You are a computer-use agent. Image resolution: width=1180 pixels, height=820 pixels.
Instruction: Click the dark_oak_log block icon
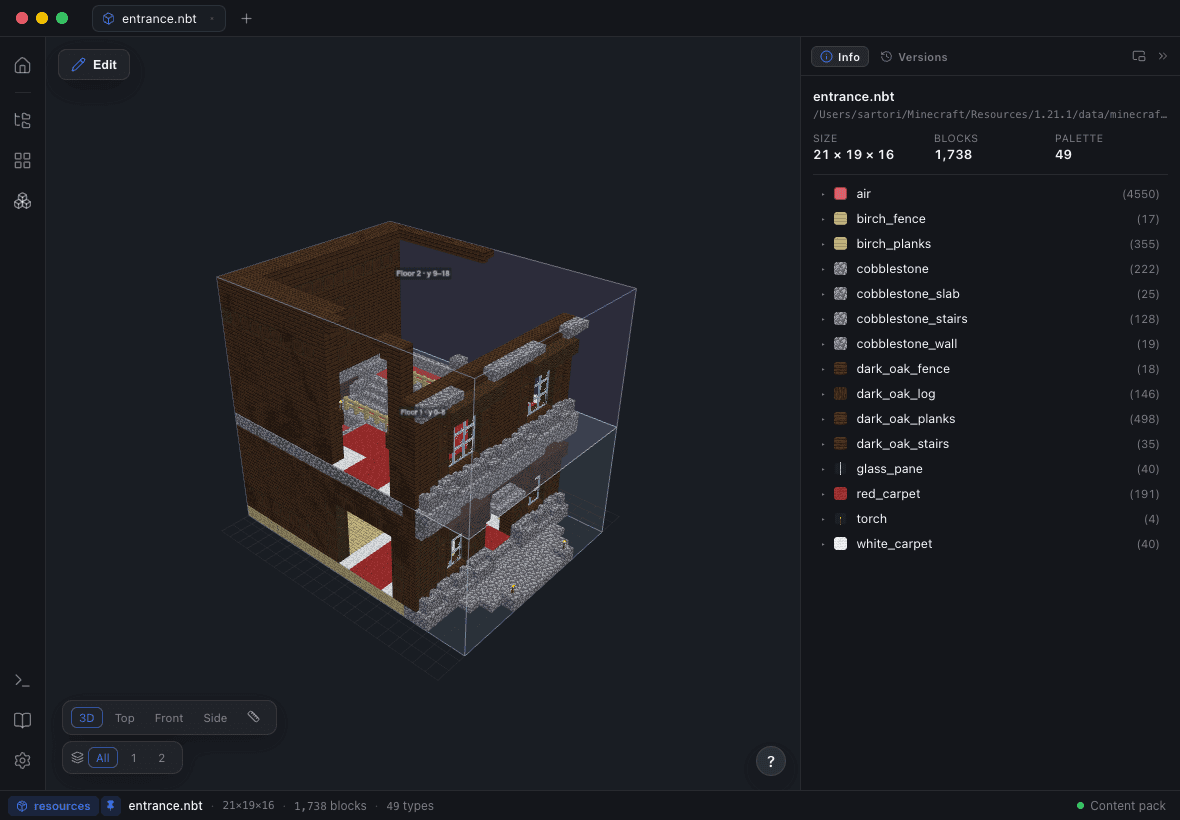tap(841, 393)
